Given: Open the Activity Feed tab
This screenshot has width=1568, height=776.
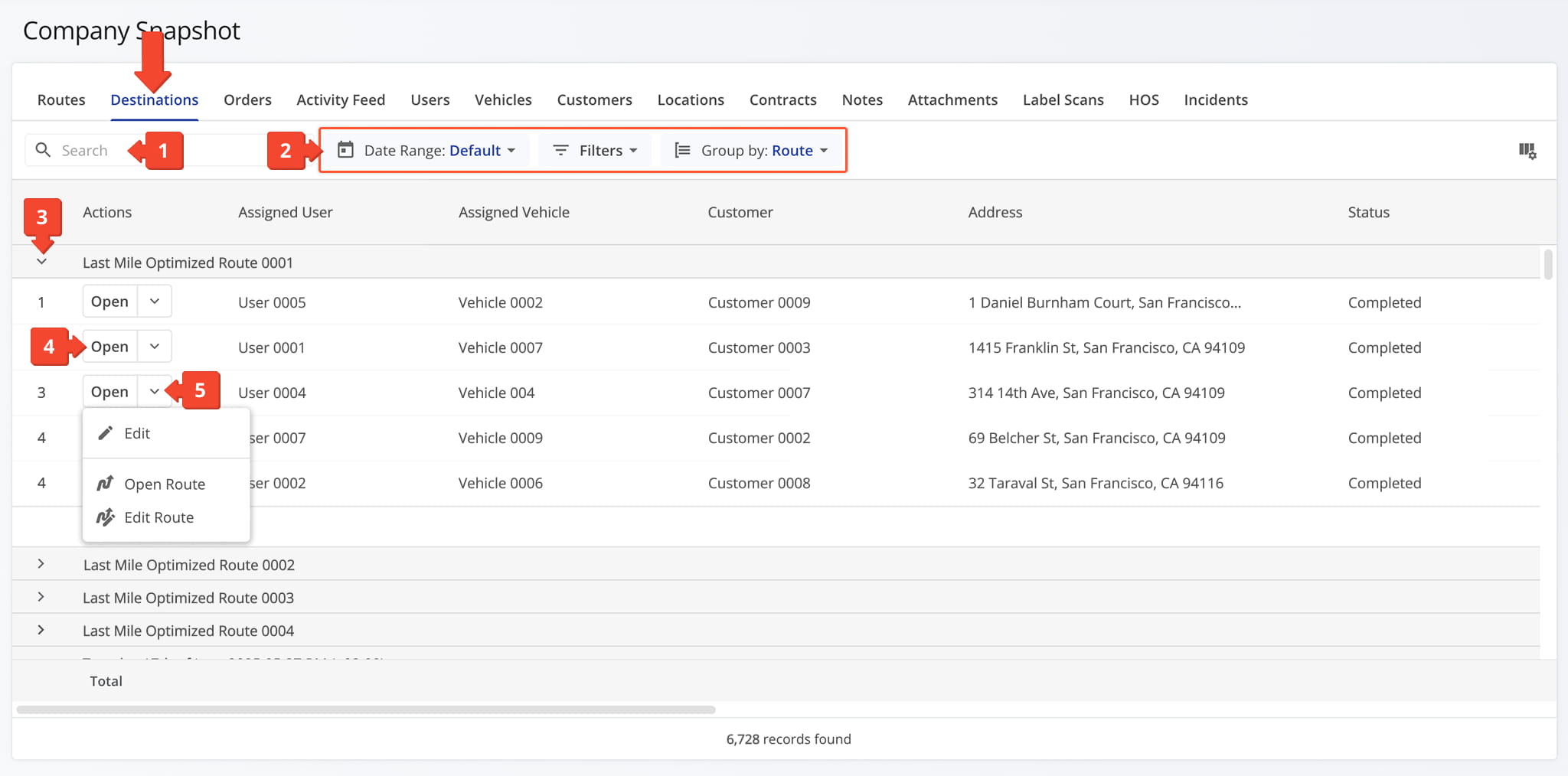Looking at the screenshot, I should point(341,99).
